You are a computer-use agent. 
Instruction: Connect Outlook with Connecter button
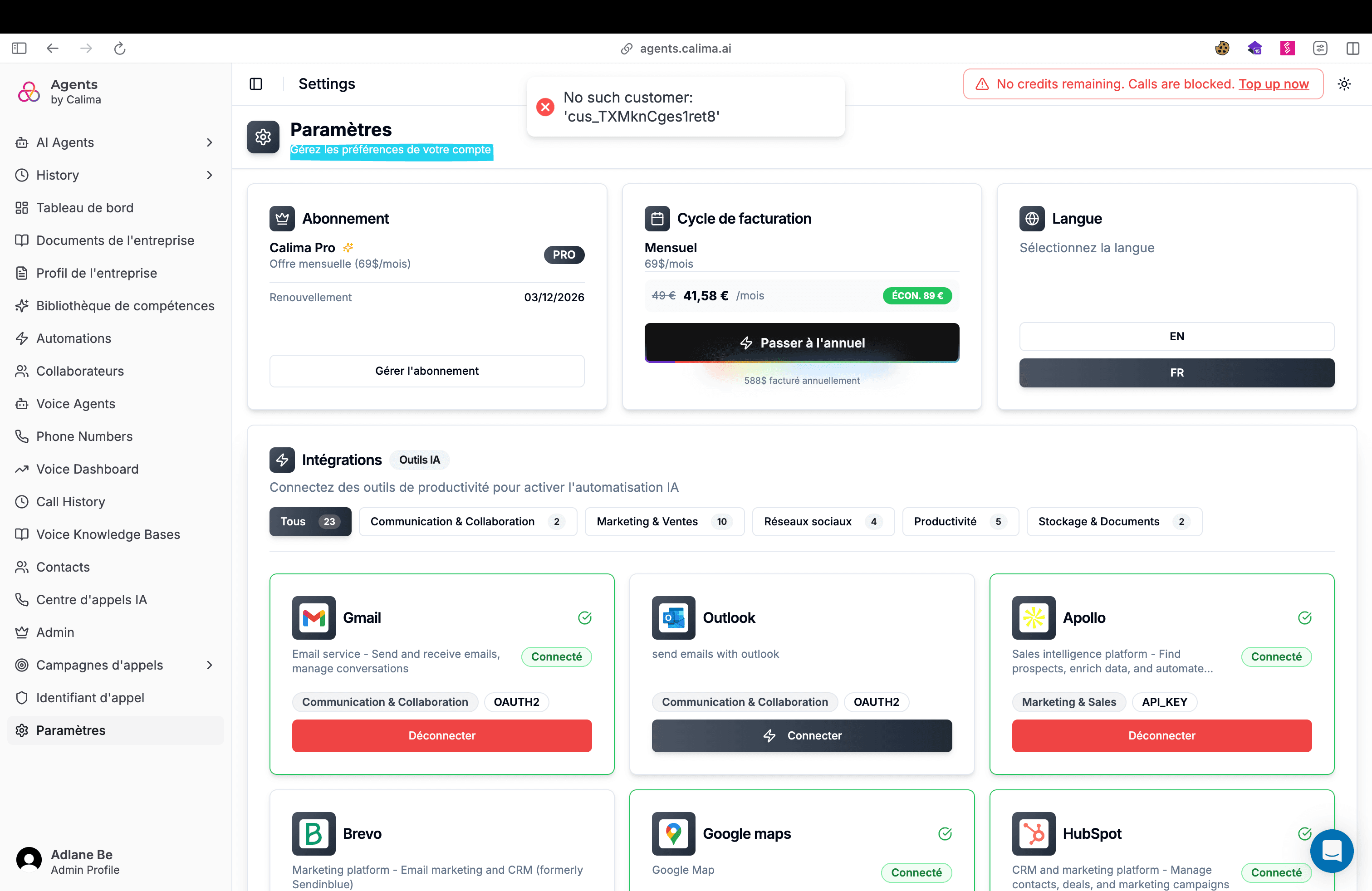(x=802, y=736)
